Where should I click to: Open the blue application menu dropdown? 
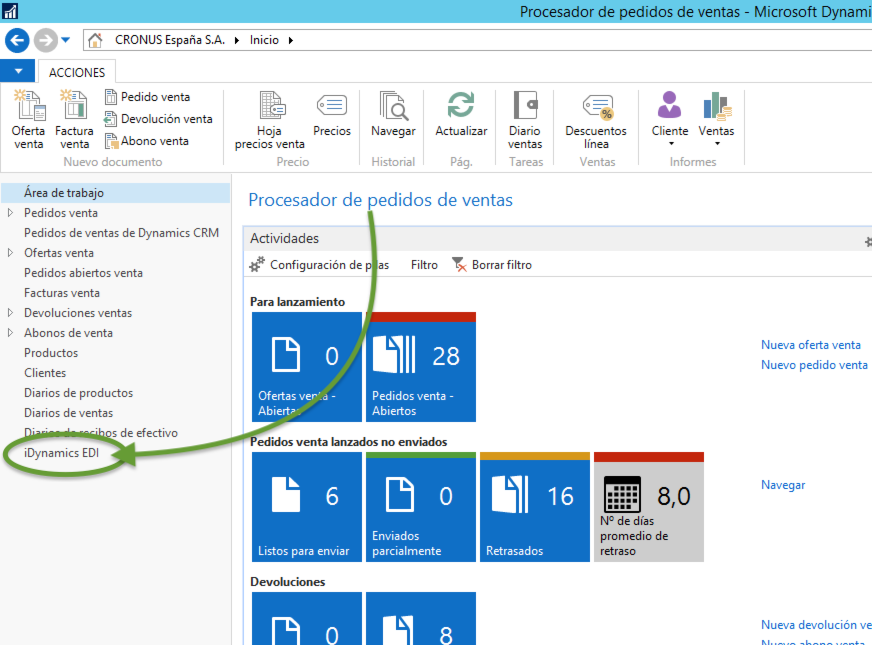[18, 71]
